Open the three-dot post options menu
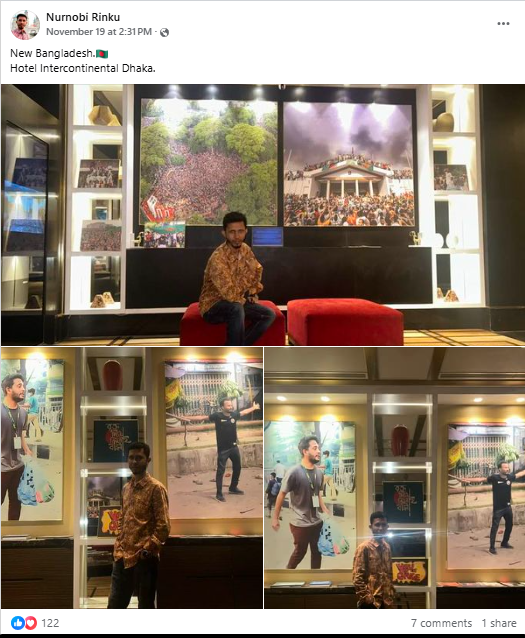525x638 pixels. click(x=503, y=24)
